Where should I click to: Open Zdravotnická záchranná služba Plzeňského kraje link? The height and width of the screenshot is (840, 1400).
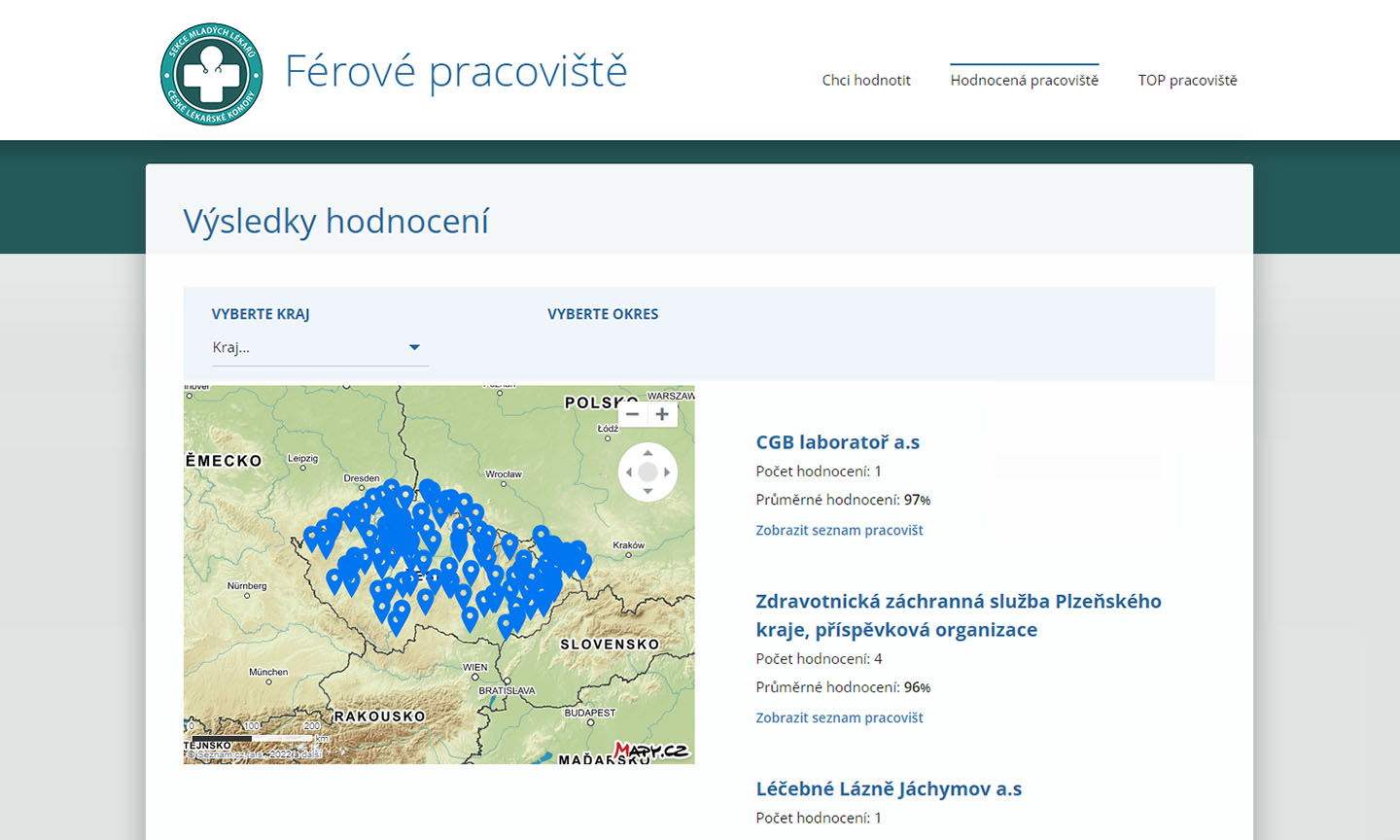coord(959,615)
